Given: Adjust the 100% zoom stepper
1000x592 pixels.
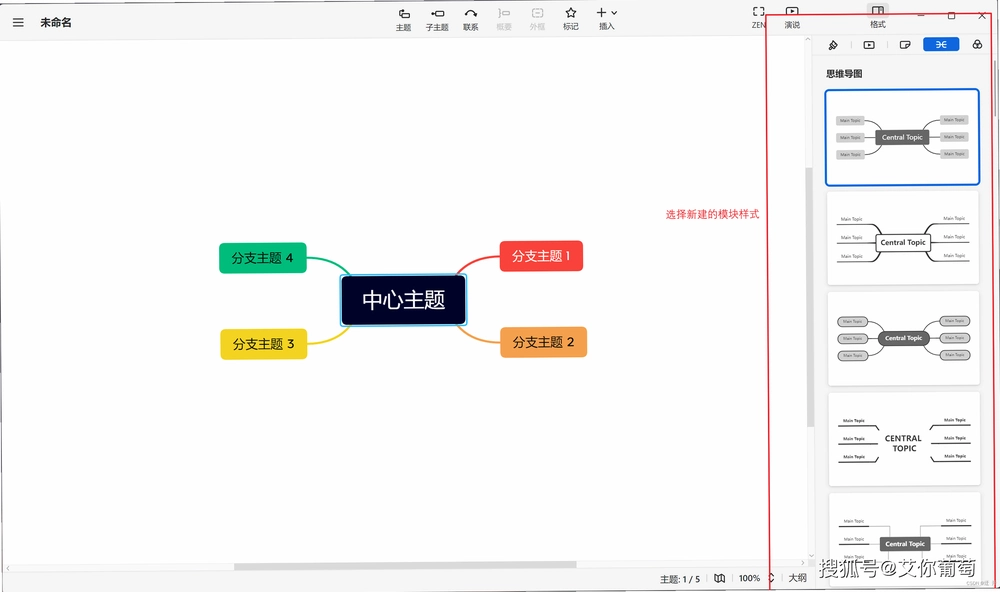Looking at the screenshot, I should point(771,578).
